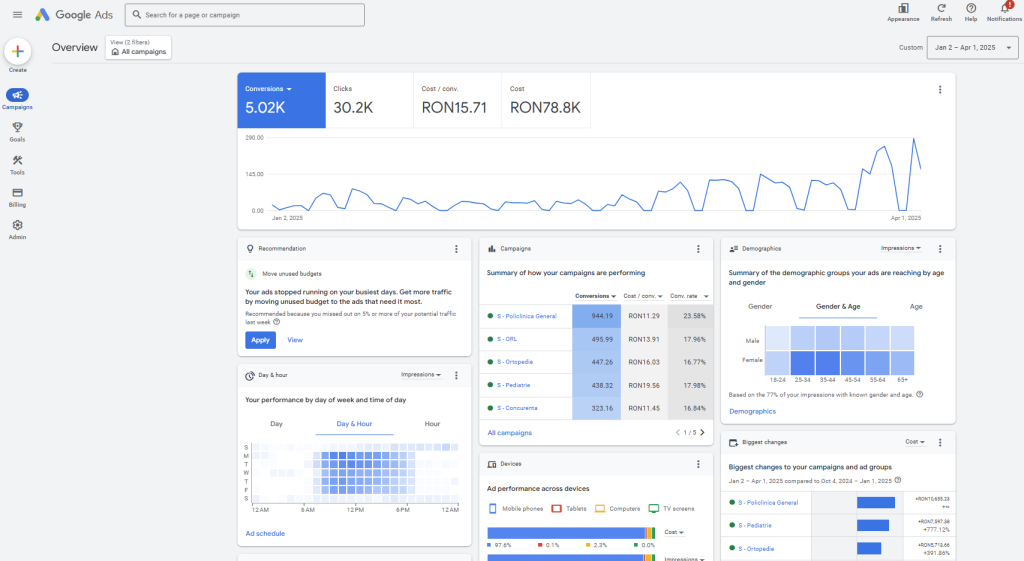Switch to the Hour tab
This screenshot has width=1024, height=561.
pos(432,424)
